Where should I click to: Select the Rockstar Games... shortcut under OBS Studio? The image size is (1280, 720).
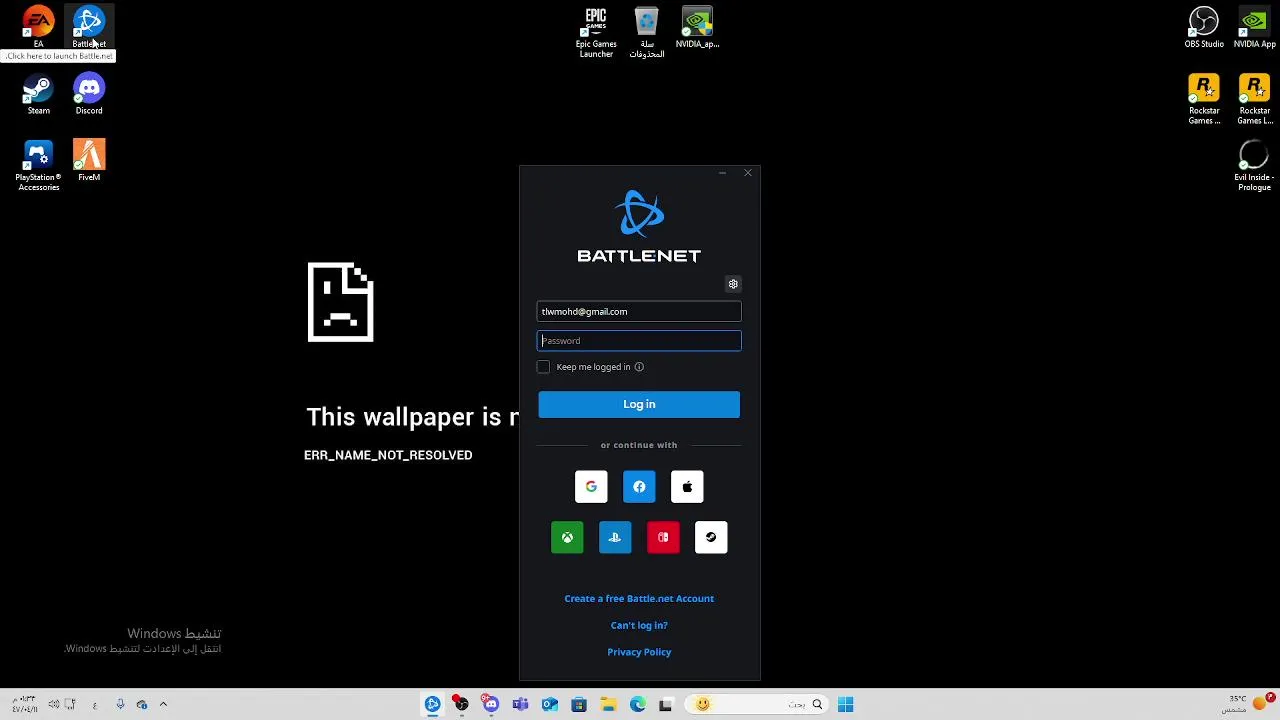(x=1204, y=99)
